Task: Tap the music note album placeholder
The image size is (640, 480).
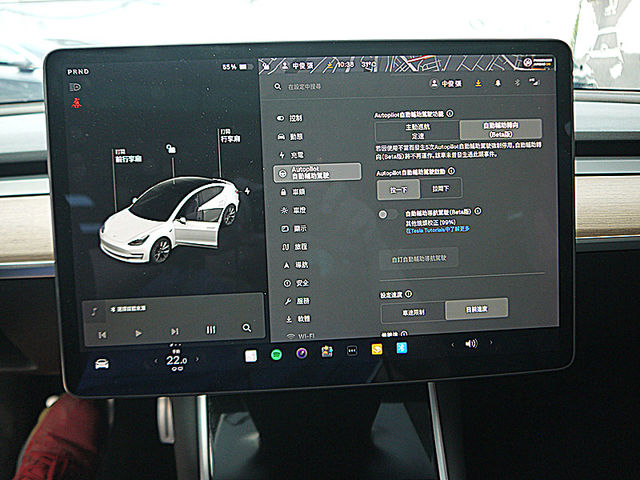Action: [94, 311]
